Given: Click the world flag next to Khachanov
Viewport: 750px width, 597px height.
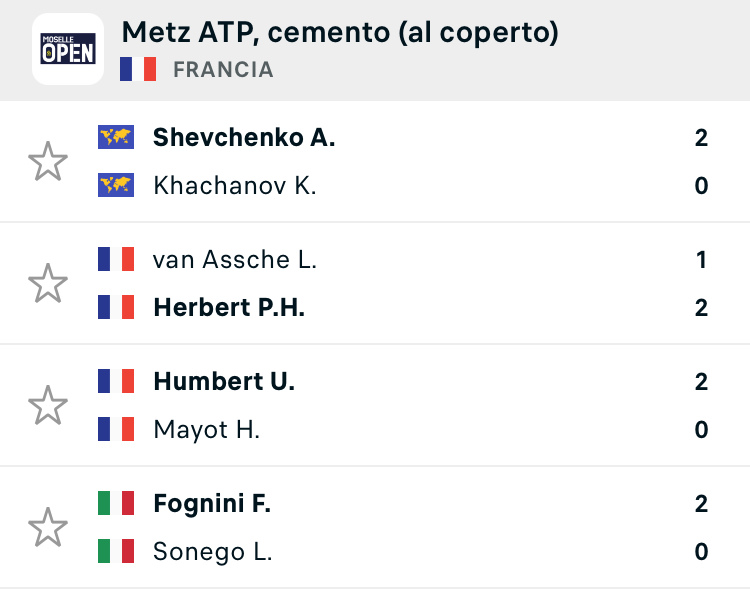Looking at the screenshot, I should tap(116, 185).
